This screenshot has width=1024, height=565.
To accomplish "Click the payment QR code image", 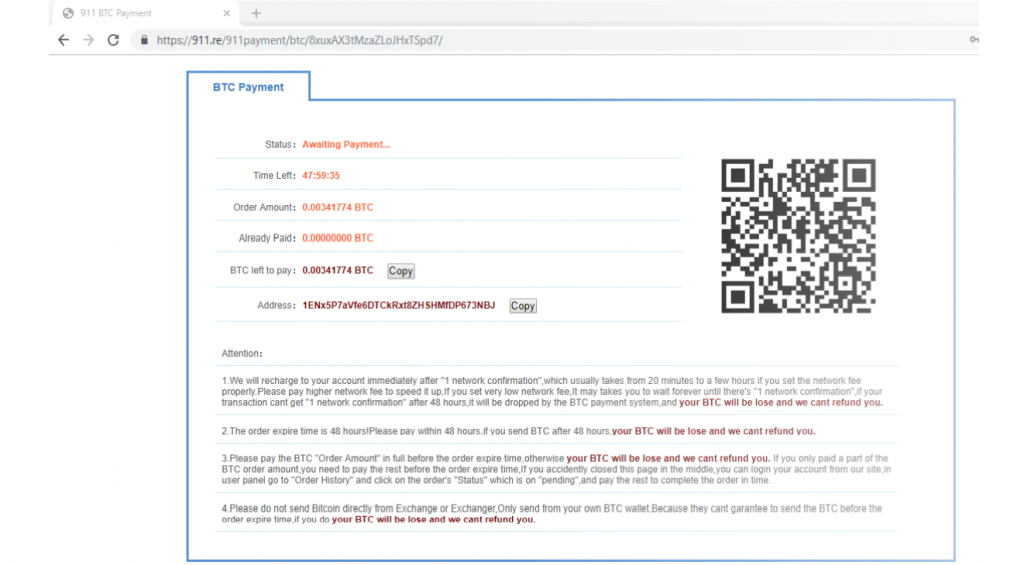I will pos(798,236).
